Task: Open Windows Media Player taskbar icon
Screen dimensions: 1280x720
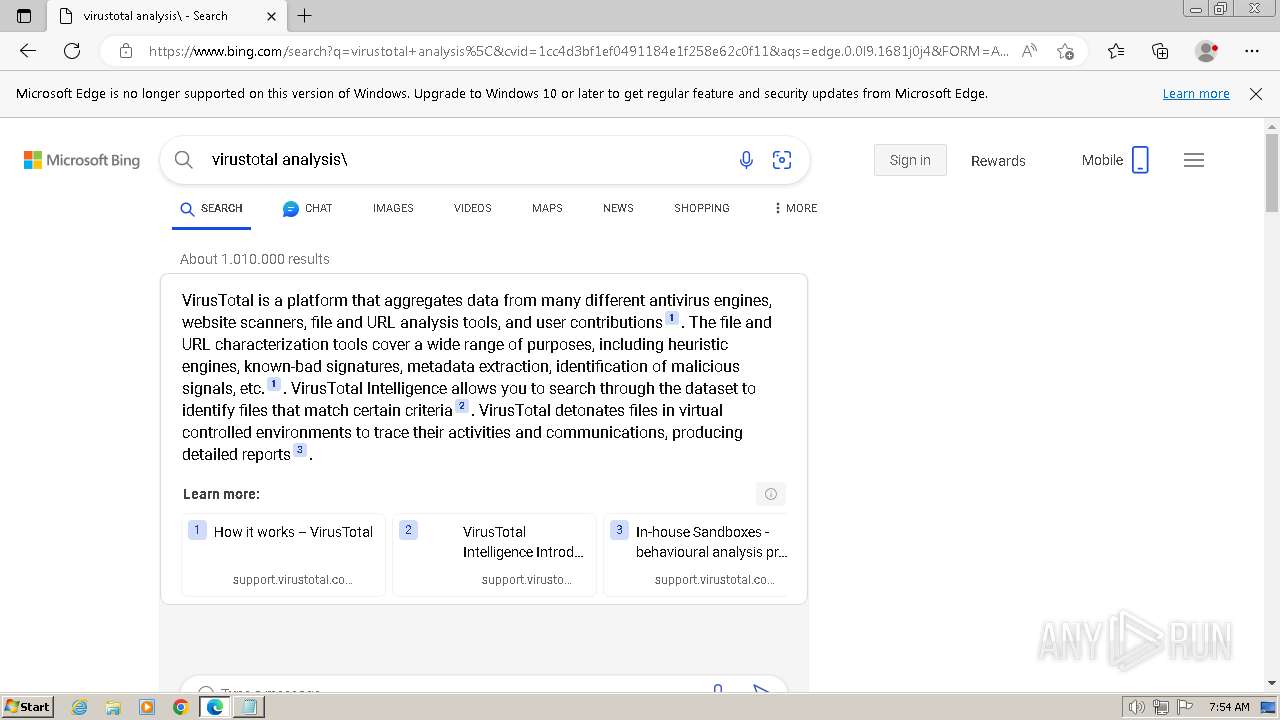Action: click(x=147, y=707)
